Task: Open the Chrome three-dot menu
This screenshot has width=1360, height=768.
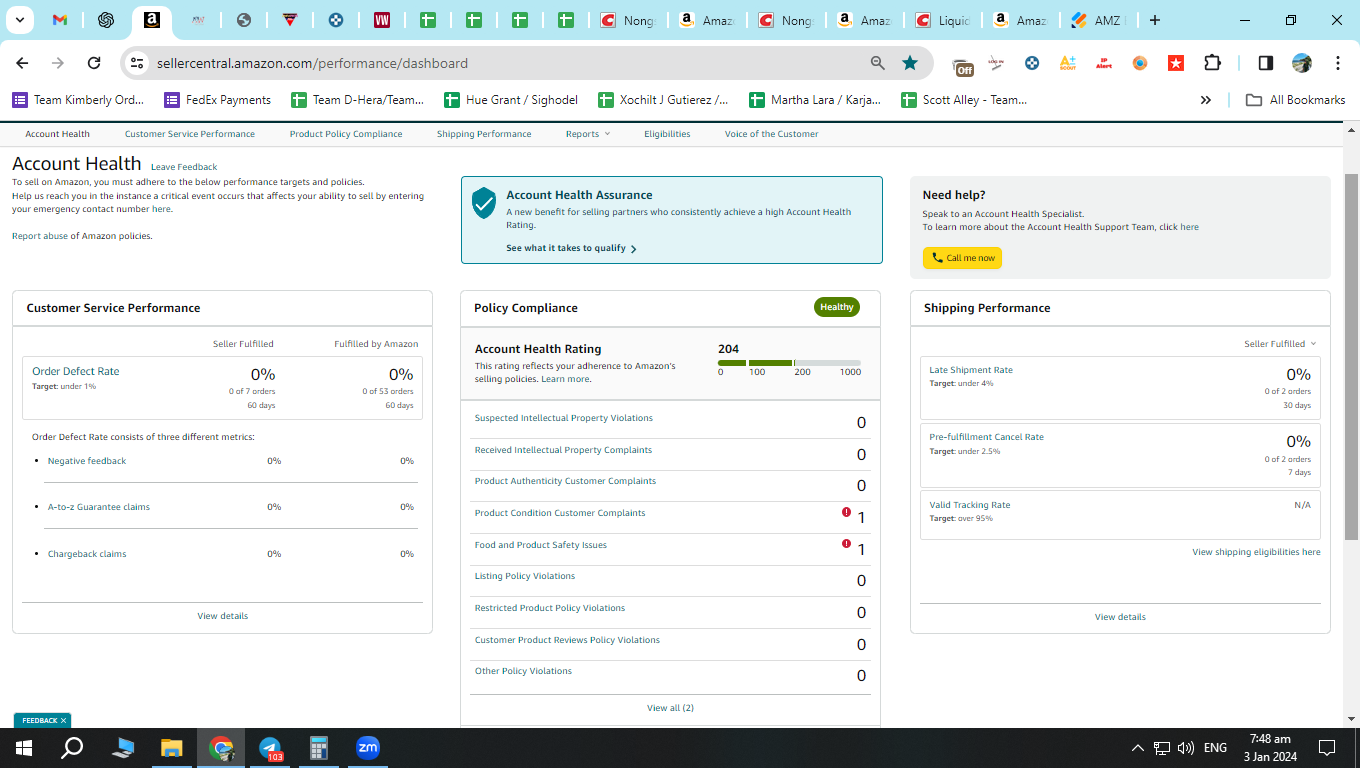Action: point(1338,63)
